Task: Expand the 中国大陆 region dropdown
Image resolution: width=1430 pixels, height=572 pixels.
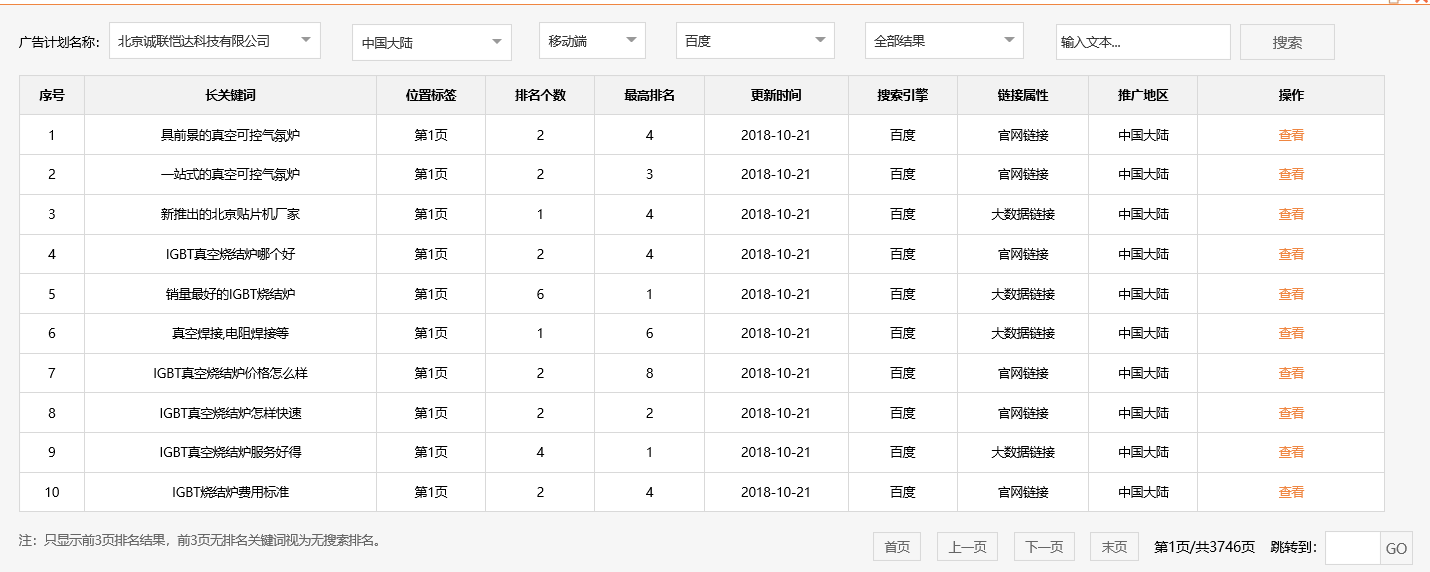Action: 432,43
